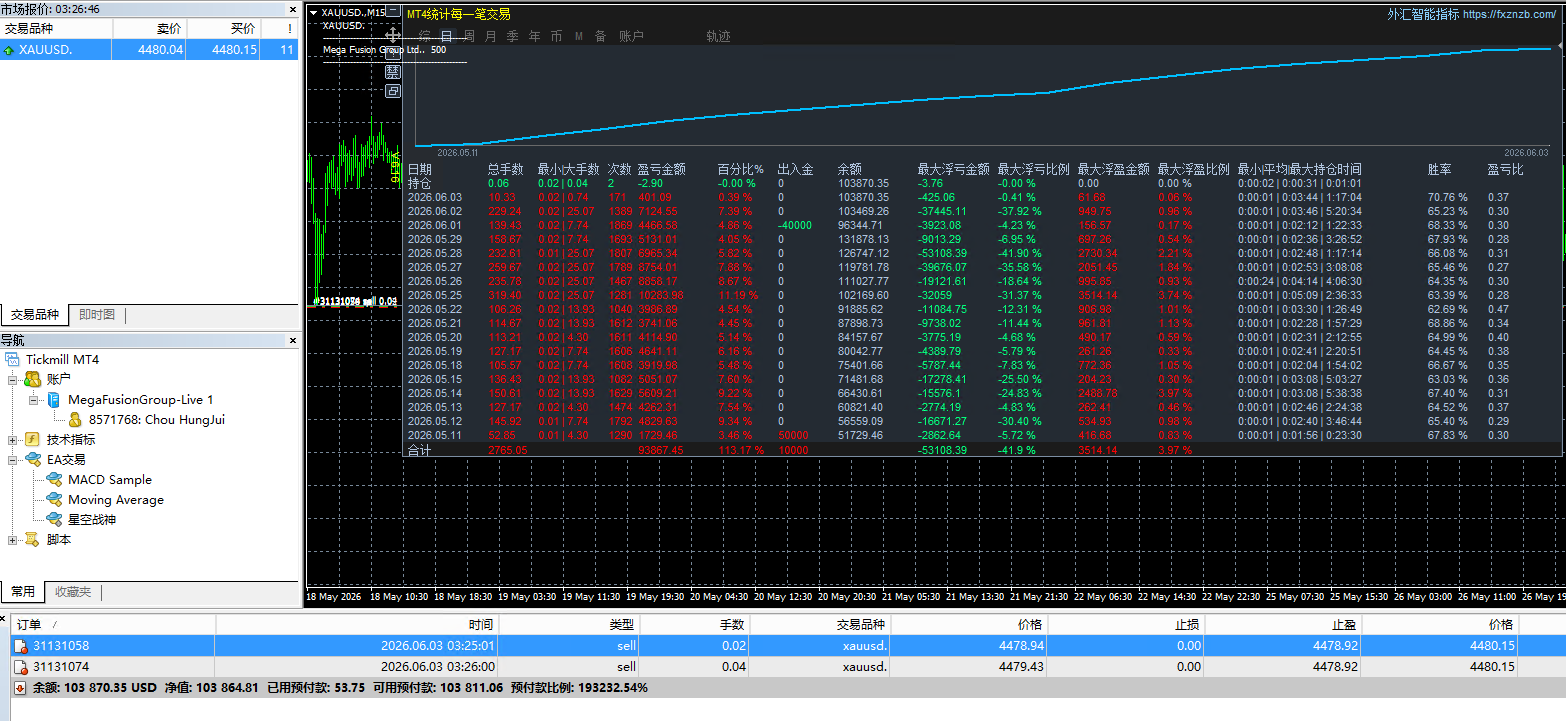Click the user icon for 8571768: Chou HungJui
1566x721 pixels.
pos(75,420)
